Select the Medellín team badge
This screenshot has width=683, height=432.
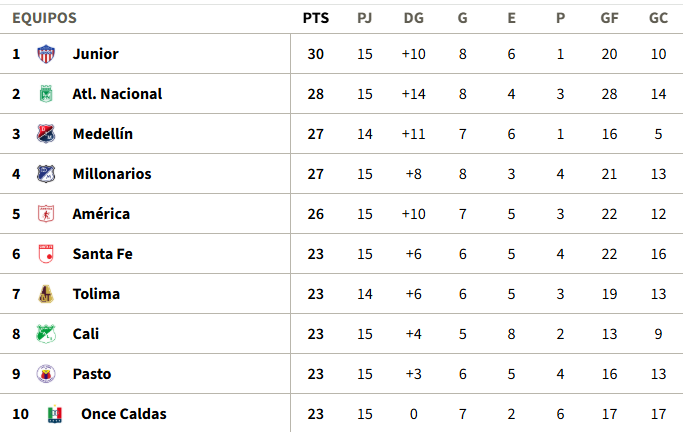tap(46, 134)
